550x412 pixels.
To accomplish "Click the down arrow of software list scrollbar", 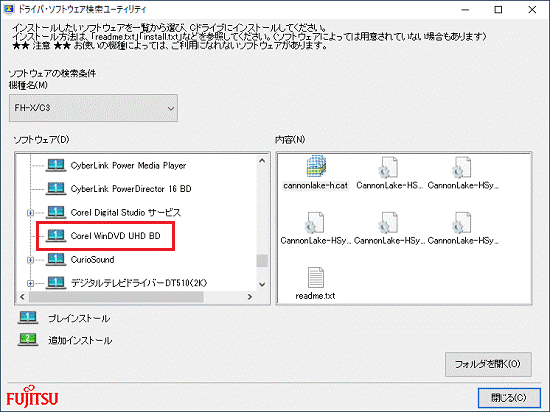I will click(262, 284).
